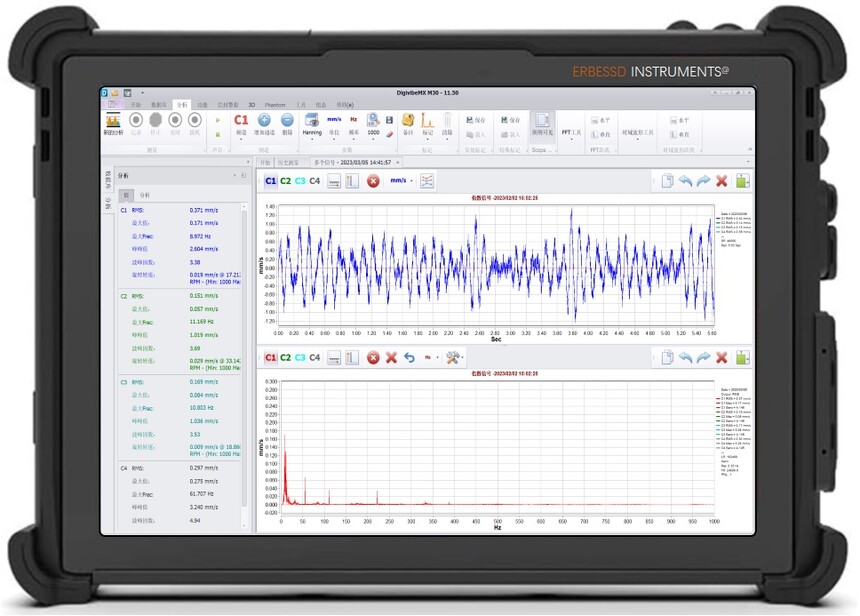Toggle C2 channel in time waveform toolbar

click(x=286, y=181)
